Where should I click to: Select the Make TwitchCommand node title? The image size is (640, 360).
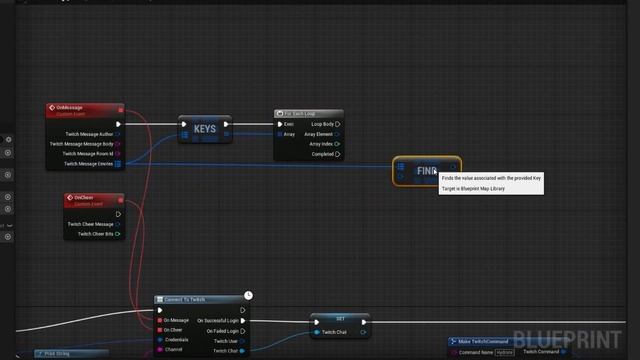pyautogui.click(x=483, y=341)
